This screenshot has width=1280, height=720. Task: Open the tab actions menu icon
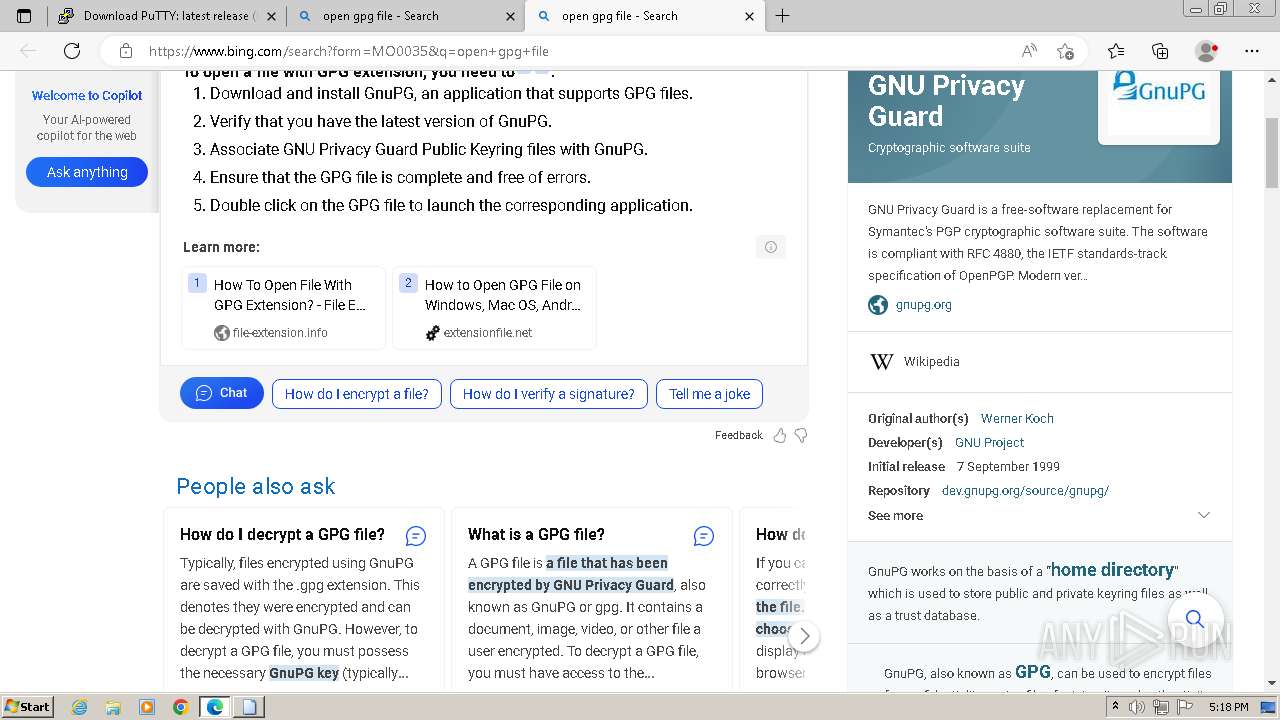tap(24, 16)
